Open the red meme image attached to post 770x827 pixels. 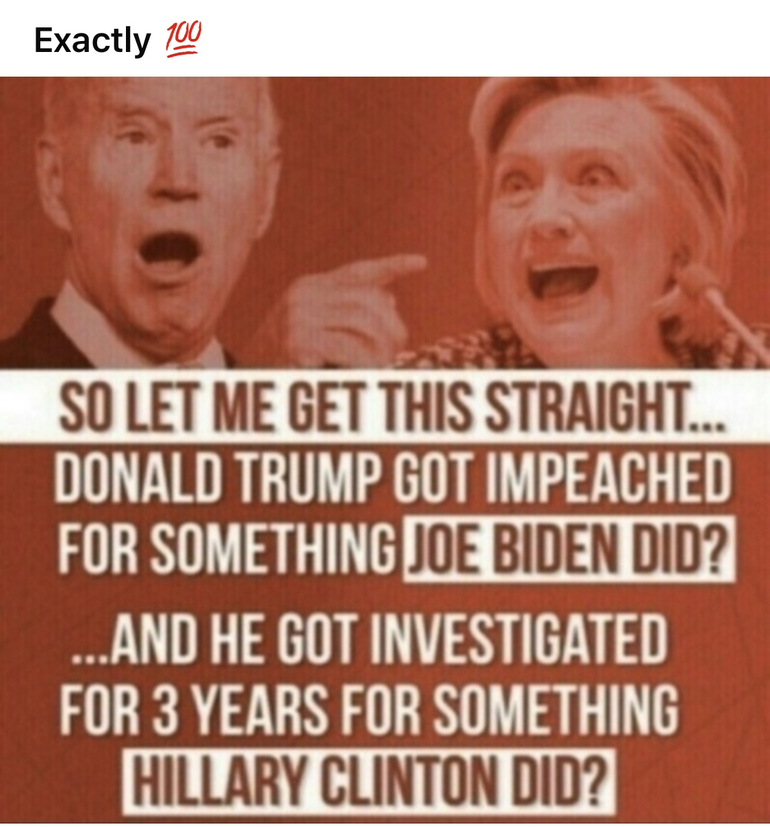tap(385, 450)
